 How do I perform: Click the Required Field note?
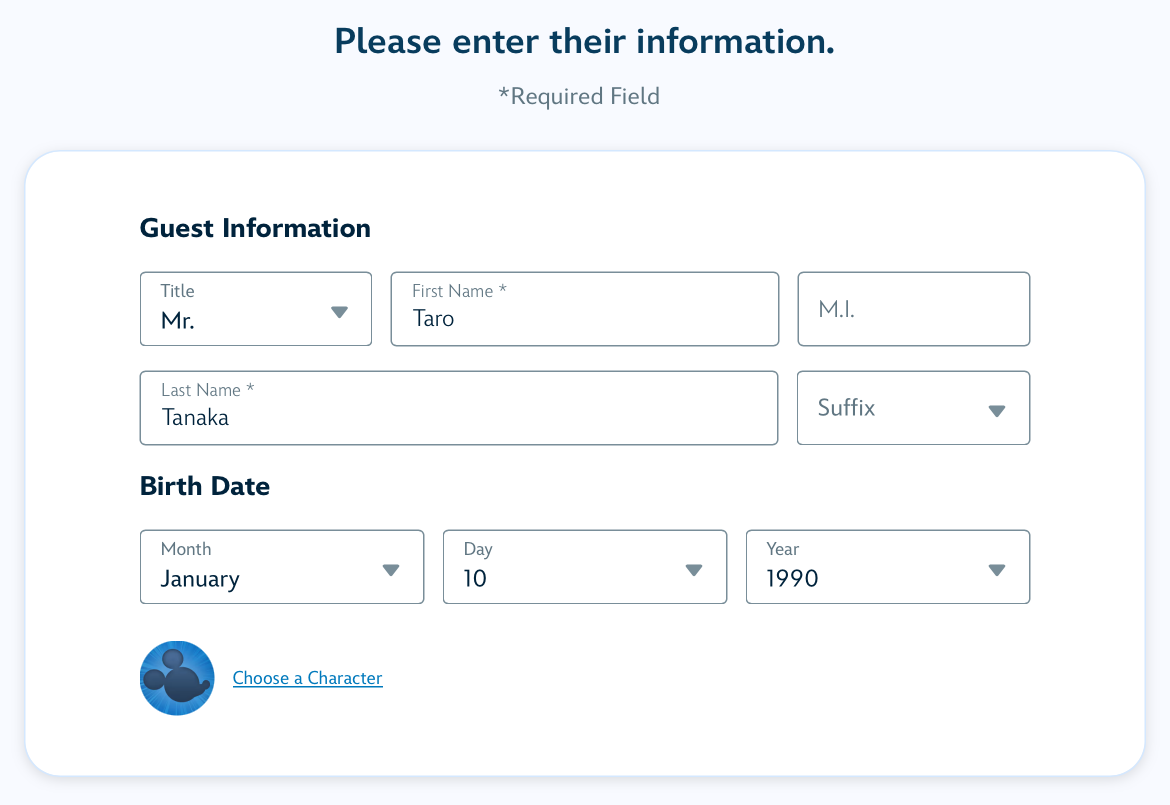pos(579,96)
